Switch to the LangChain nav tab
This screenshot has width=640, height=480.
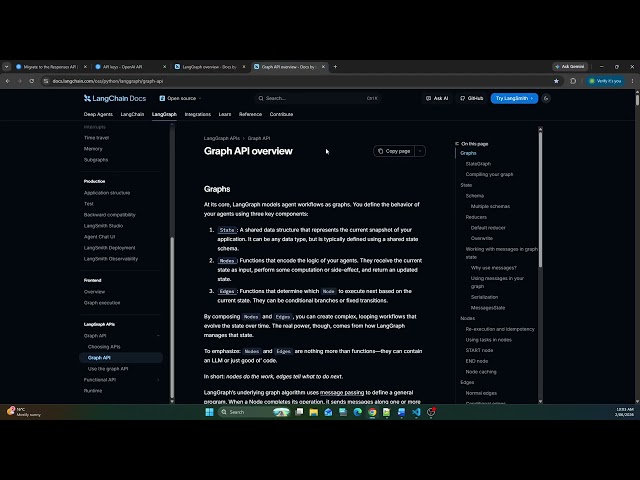132,114
